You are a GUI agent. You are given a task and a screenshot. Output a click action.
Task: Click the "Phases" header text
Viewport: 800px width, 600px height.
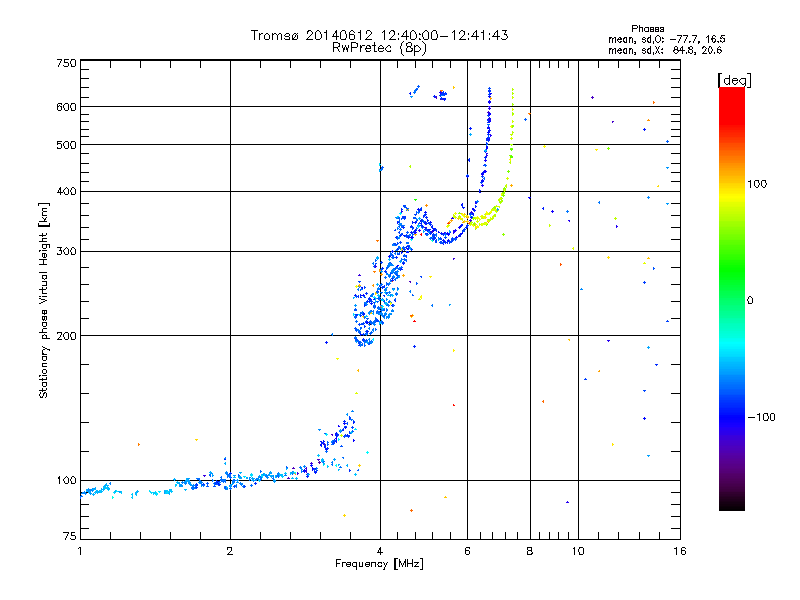(x=647, y=29)
